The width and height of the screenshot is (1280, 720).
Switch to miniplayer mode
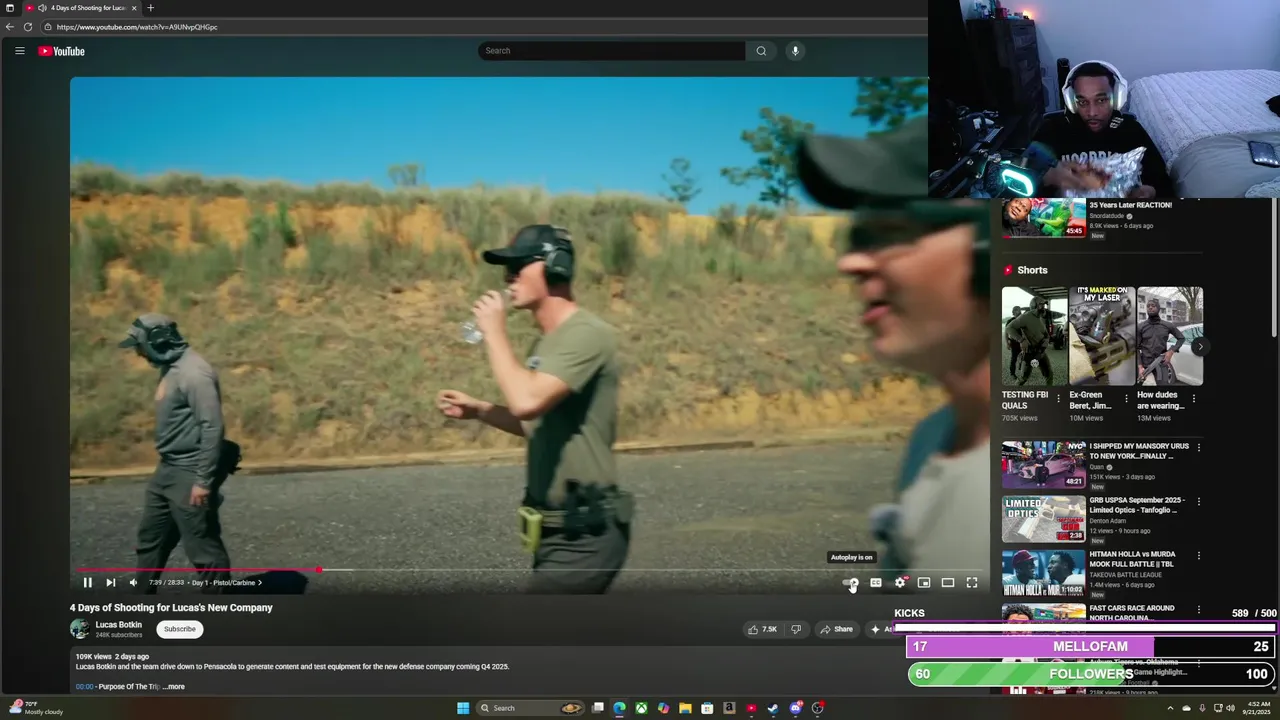click(x=924, y=583)
